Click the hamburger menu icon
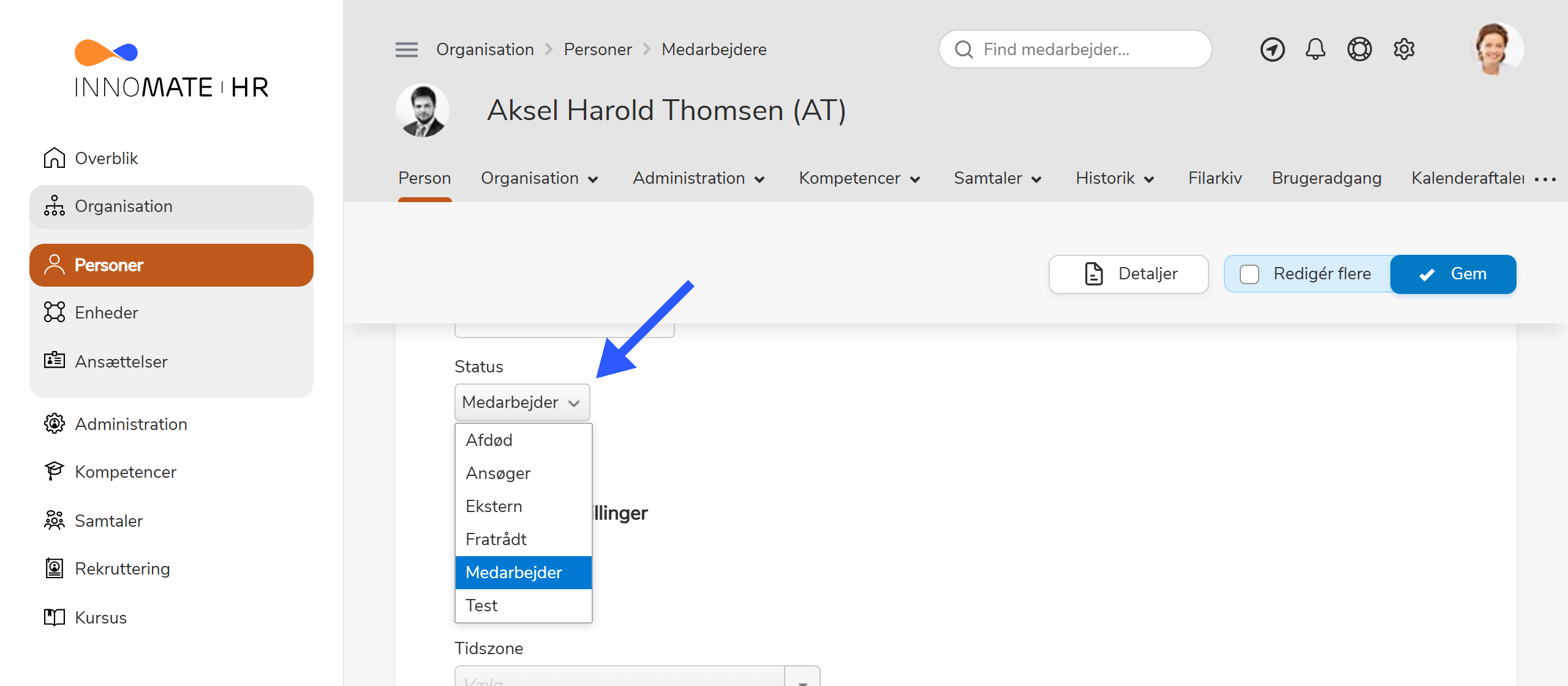The width and height of the screenshot is (1568, 686). point(406,50)
